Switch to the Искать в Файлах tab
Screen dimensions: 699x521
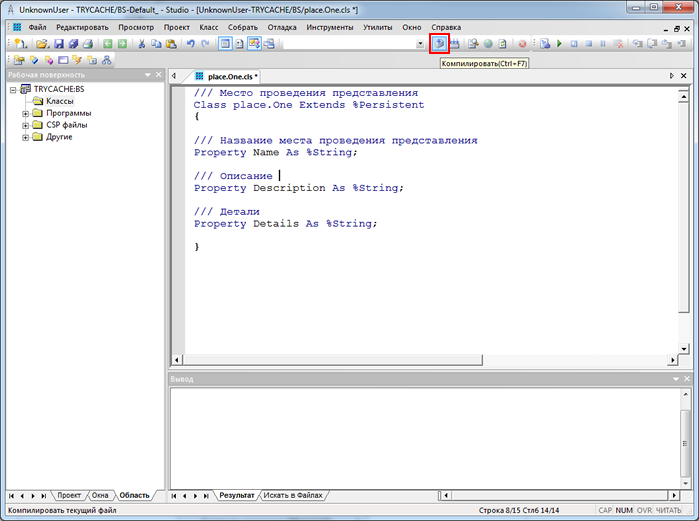coord(293,495)
